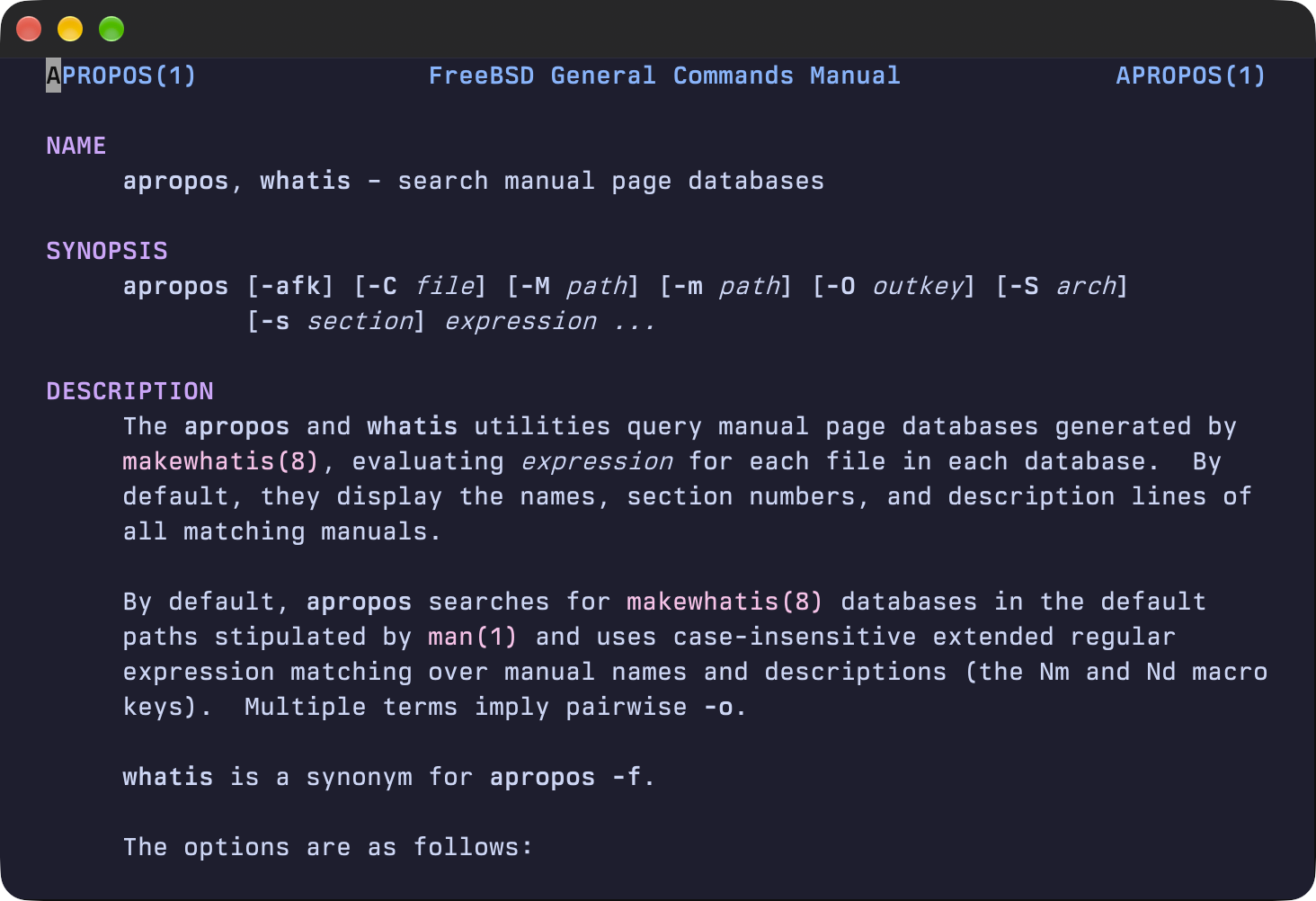This screenshot has width=1316, height=901.
Task: Click the bold -o flag after 'pairwise'
Action: [717, 707]
